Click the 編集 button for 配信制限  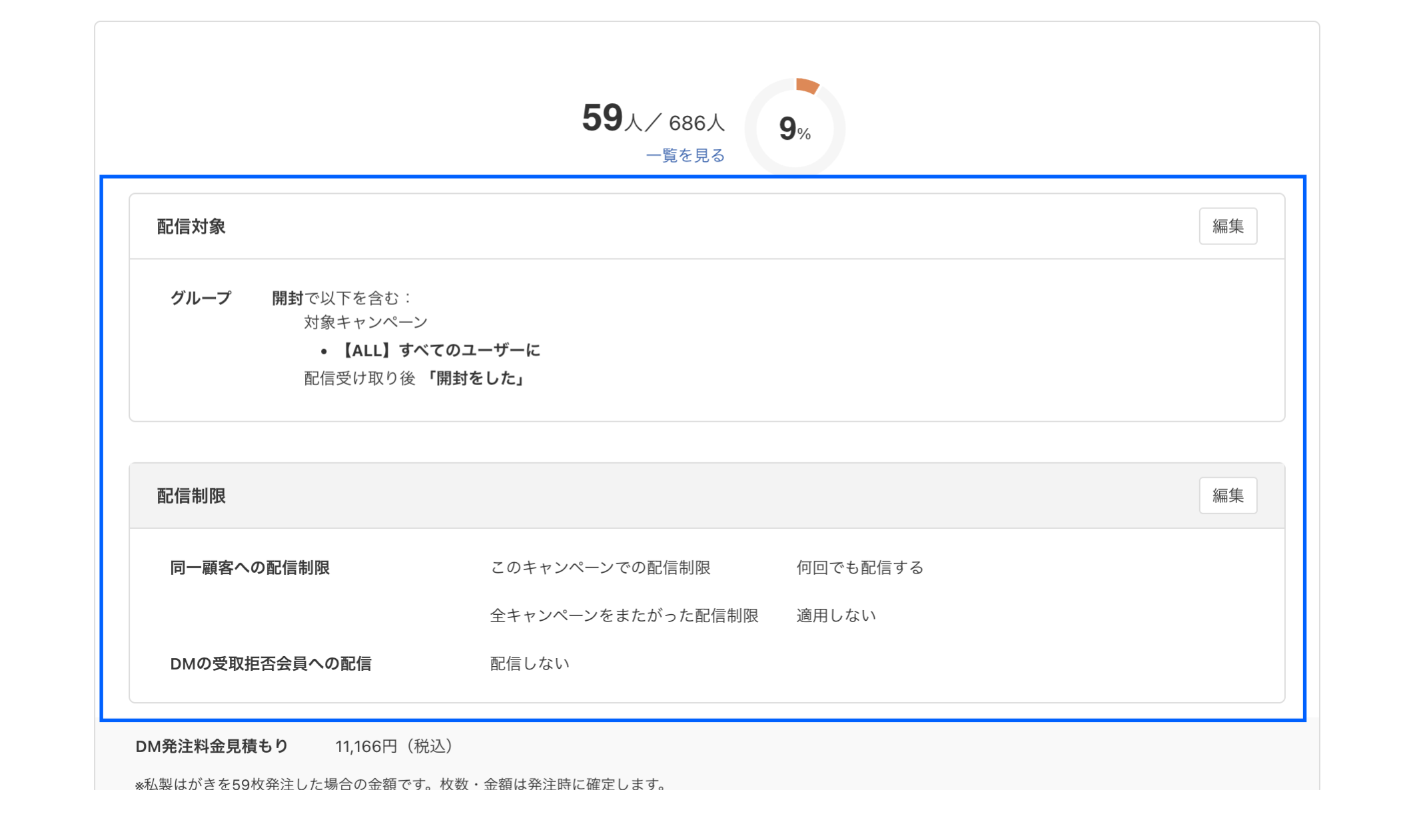pos(1228,495)
